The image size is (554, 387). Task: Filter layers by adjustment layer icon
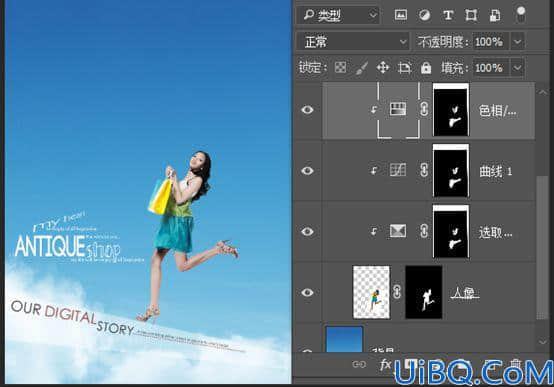pyautogui.click(x=424, y=15)
